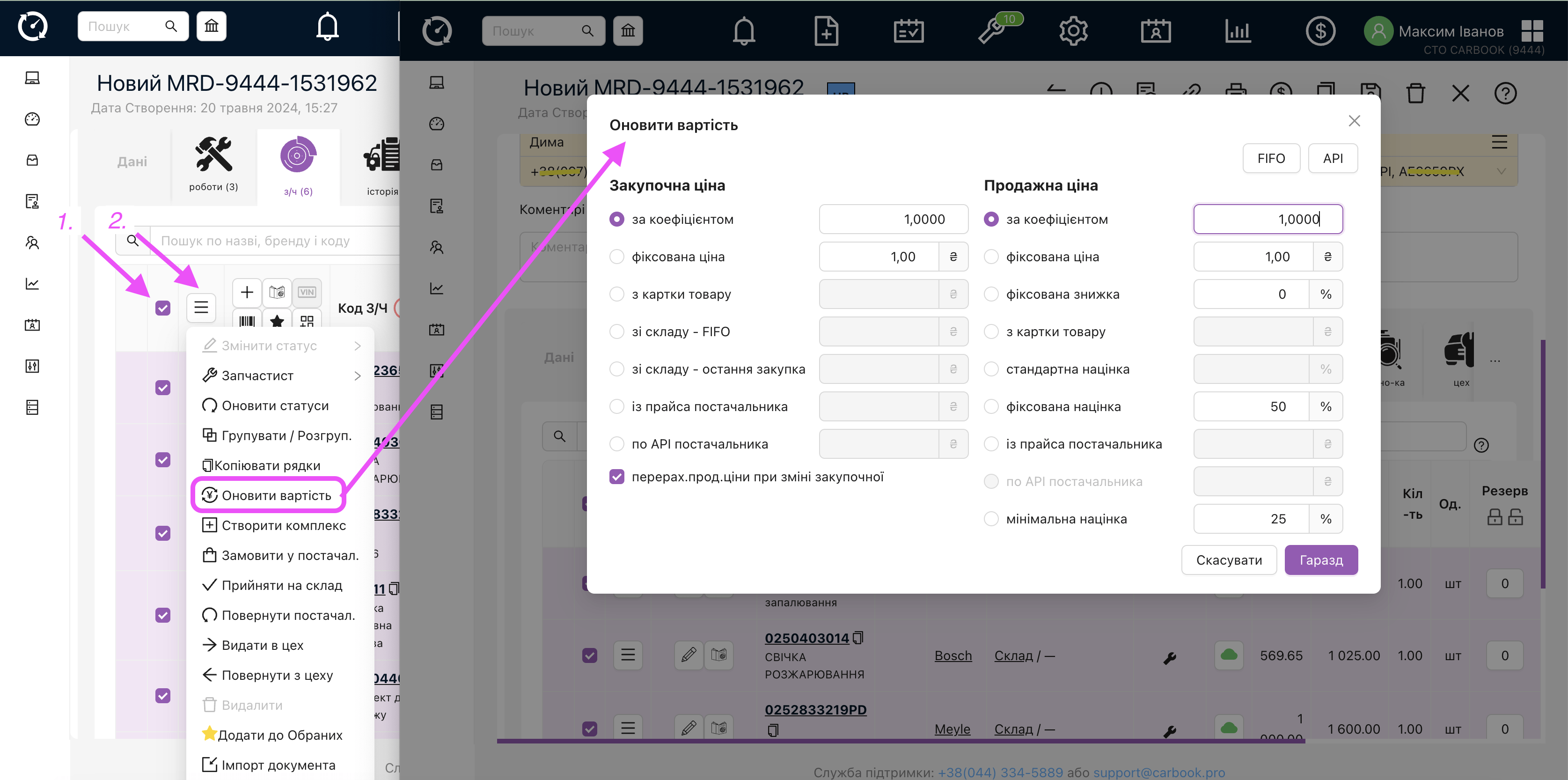Uncheck 'перерах.прод.ціни при зміні закупочної' checkbox
The width and height of the screenshot is (1568, 780).
point(616,477)
